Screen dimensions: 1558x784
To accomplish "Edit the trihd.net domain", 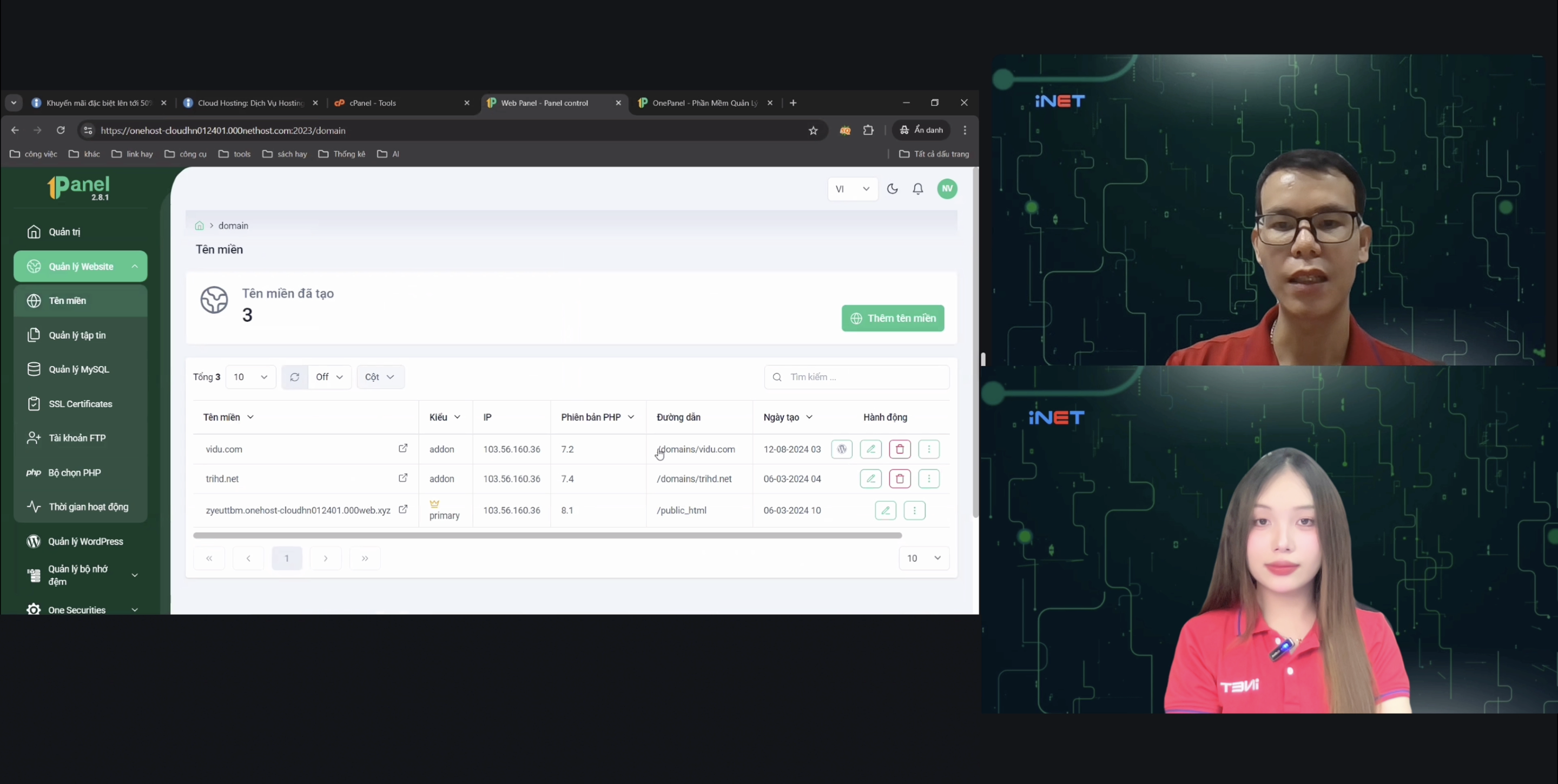I will point(870,479).
